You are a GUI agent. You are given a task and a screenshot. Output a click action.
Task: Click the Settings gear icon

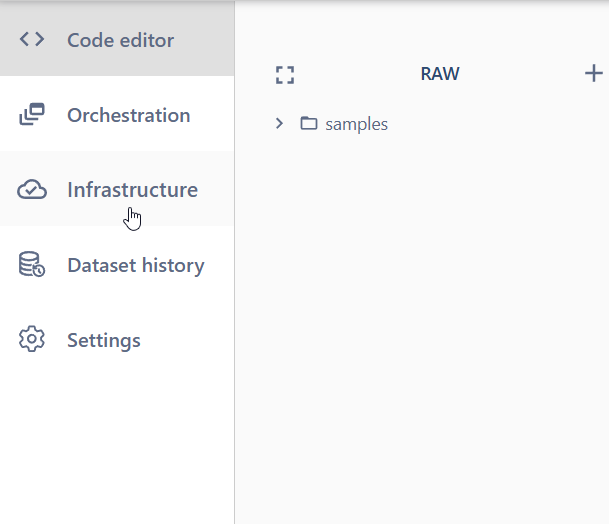(32, 339)
